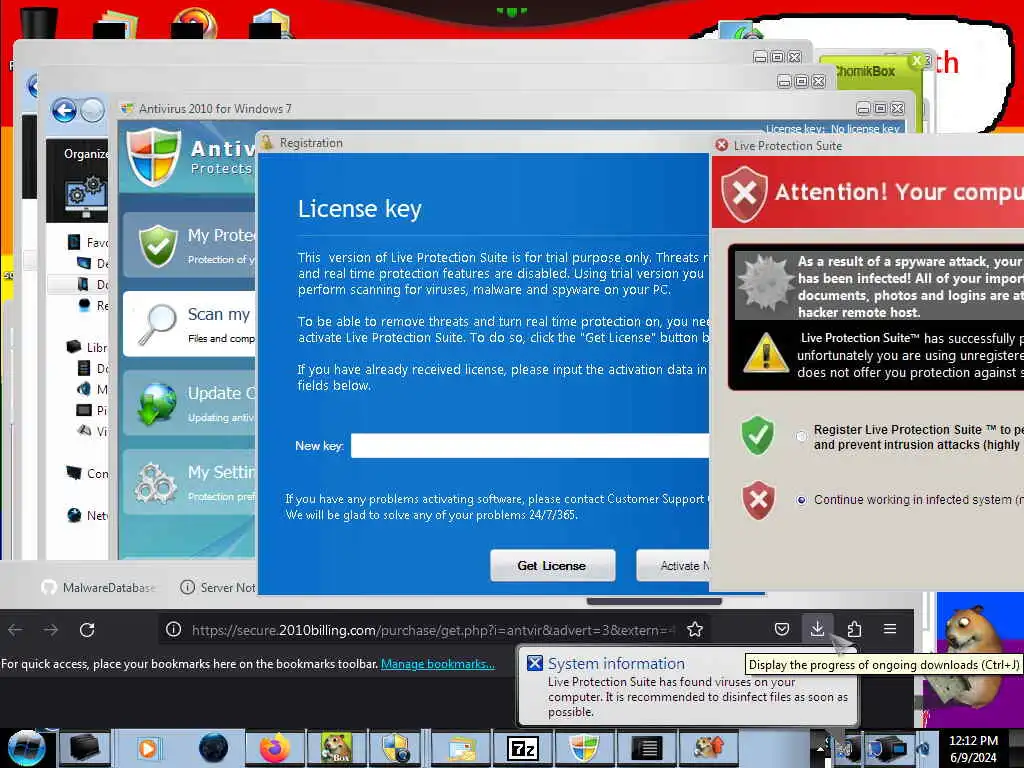Image resolution: width=1024 pixels, height=768 pixels.
Task: Click the Firefox icon on the taskbar
Action: [x=275, y=748]
